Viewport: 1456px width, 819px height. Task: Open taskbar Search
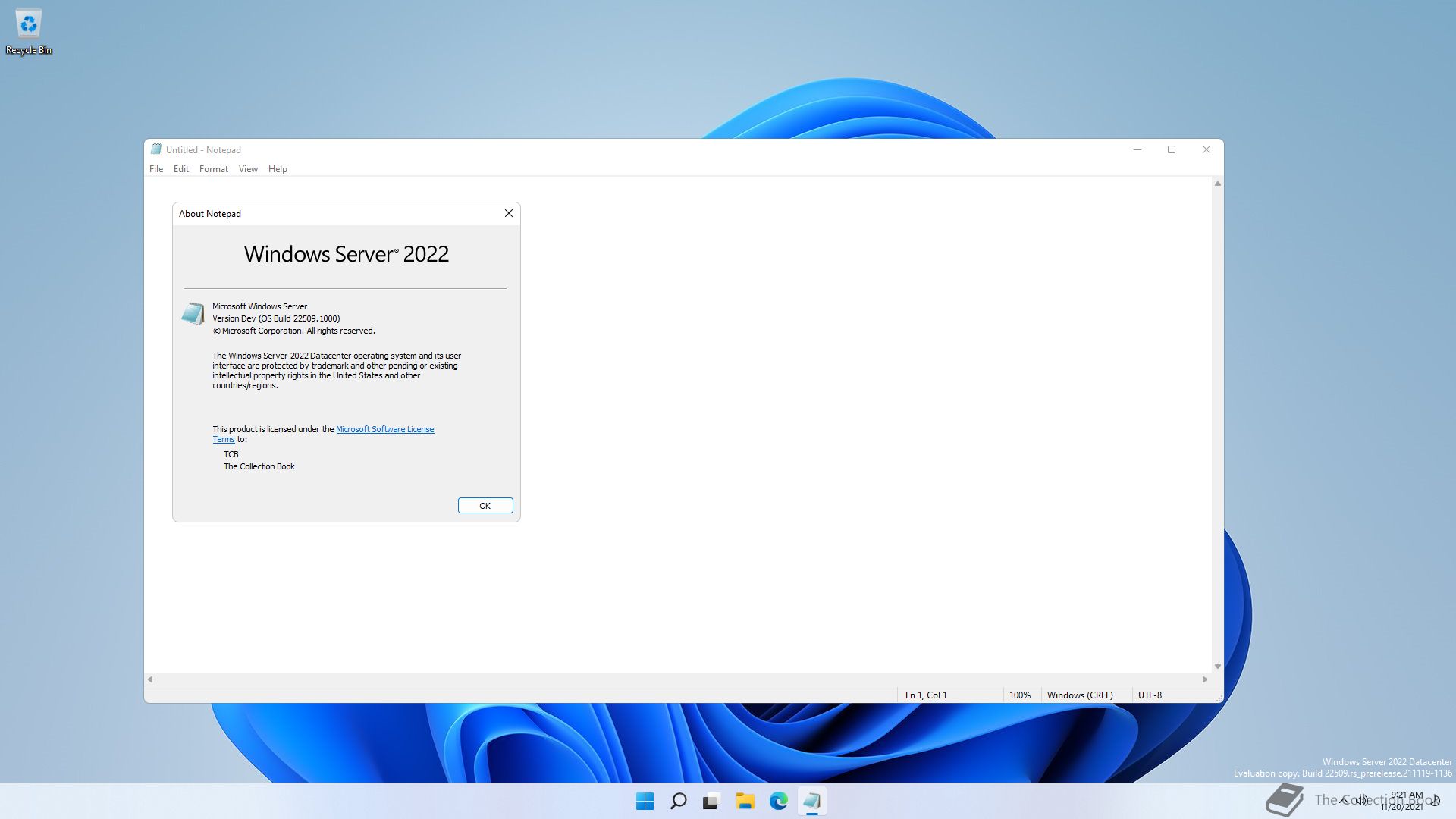point(678,801)
